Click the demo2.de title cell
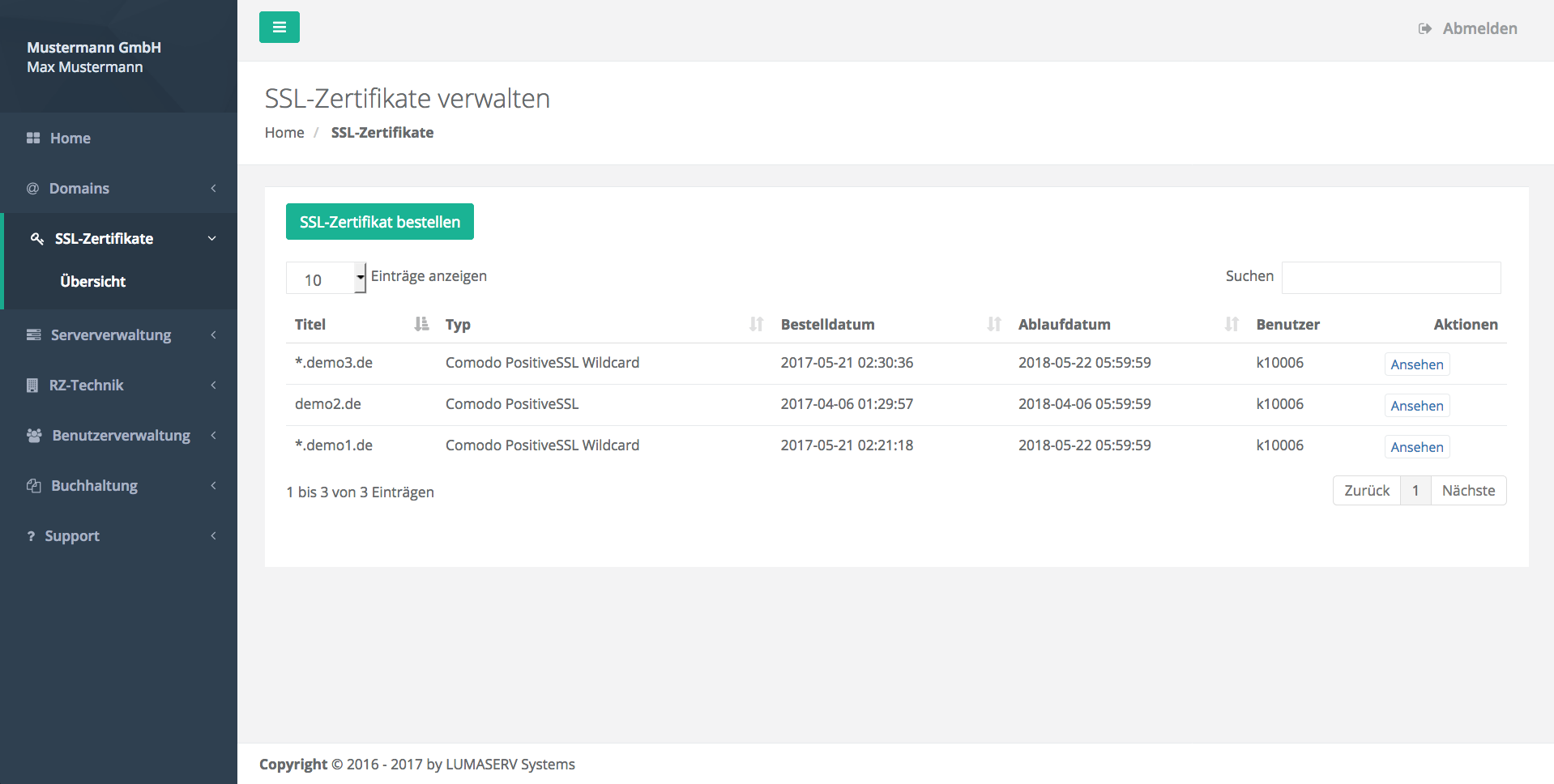This screenshot has width=1554, height=784. coord(328,404)
